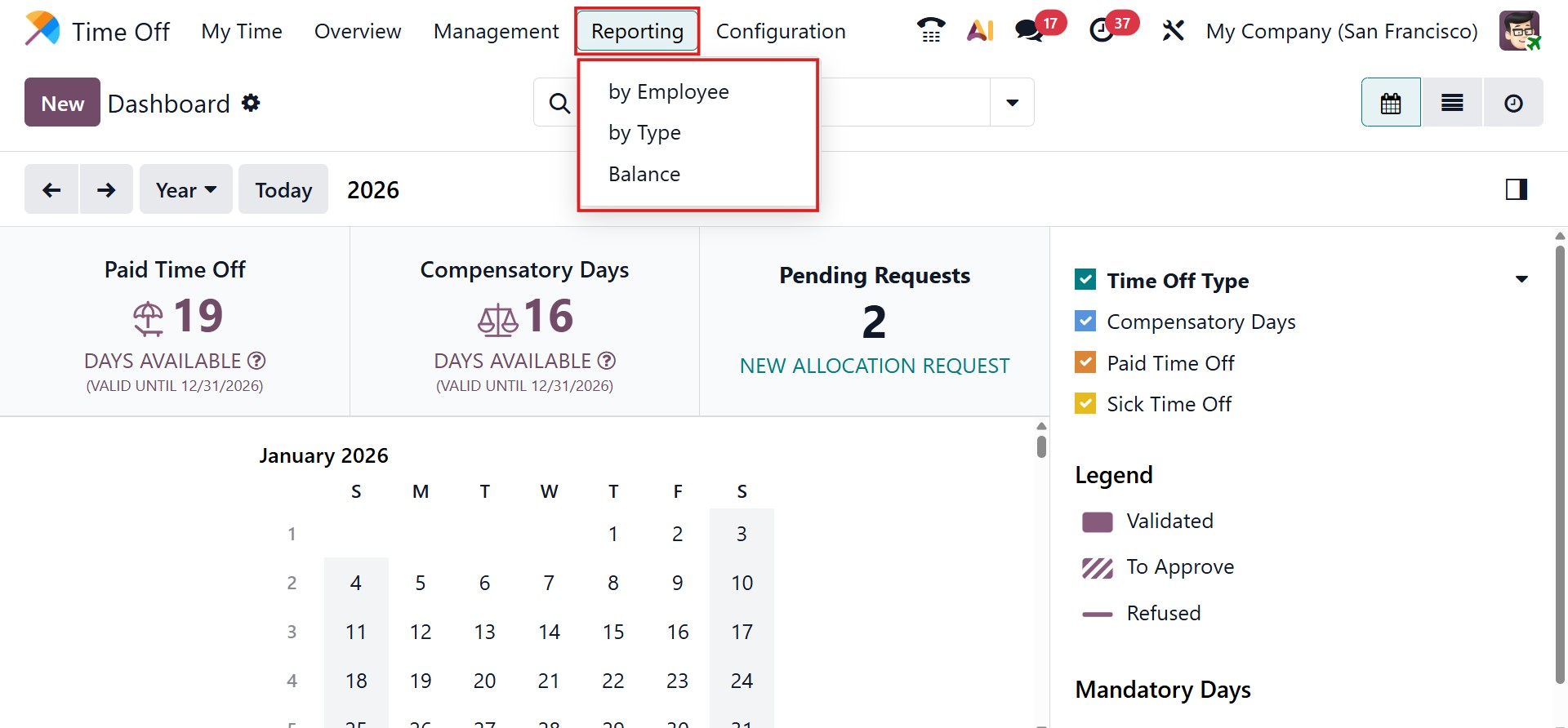This screenshot has width=1568, height=728.
Task: Open the Year scale dropdown
Action: click(x=186, y=189)
